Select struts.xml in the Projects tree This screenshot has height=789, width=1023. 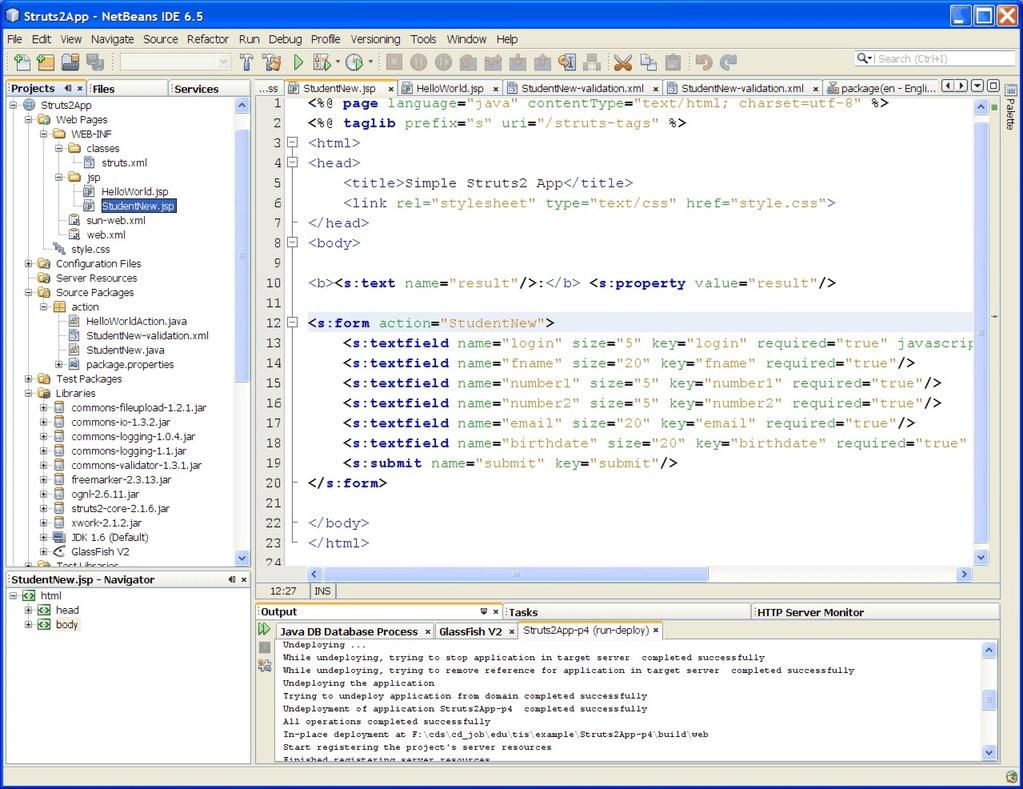click(124, 162)
